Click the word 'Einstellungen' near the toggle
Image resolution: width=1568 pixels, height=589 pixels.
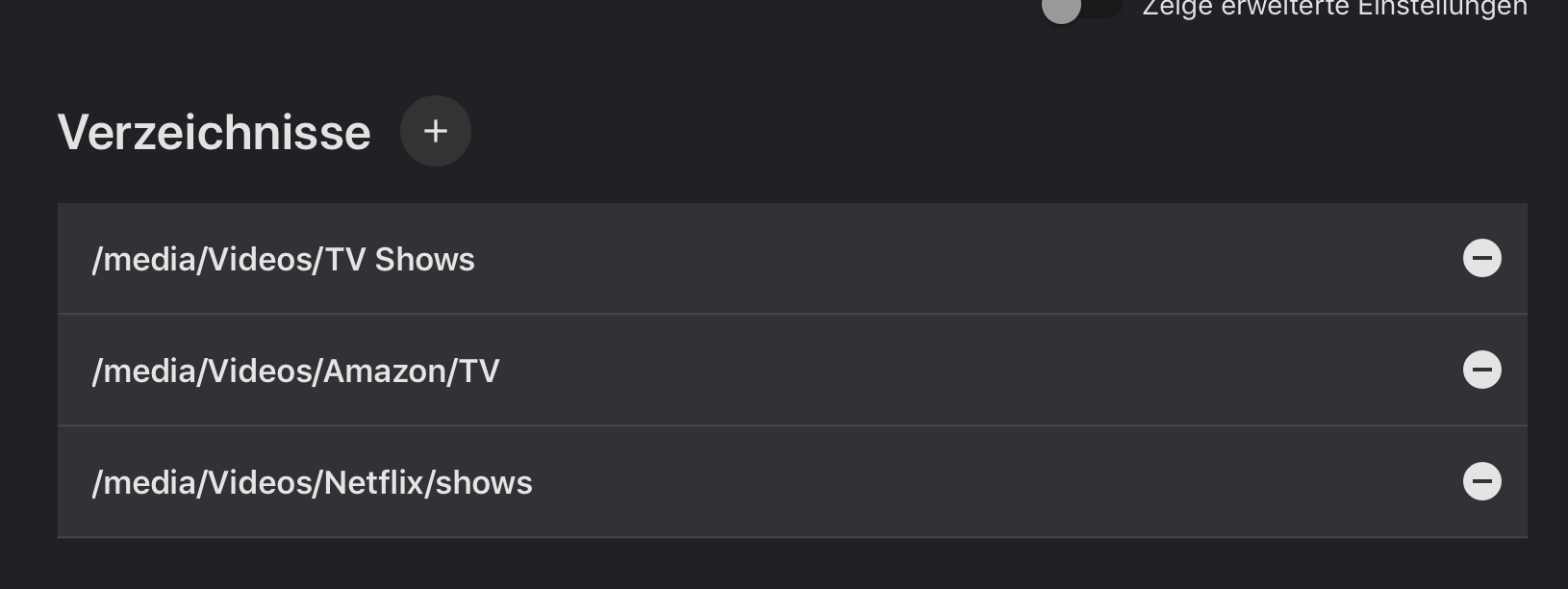coord(1443,8)
